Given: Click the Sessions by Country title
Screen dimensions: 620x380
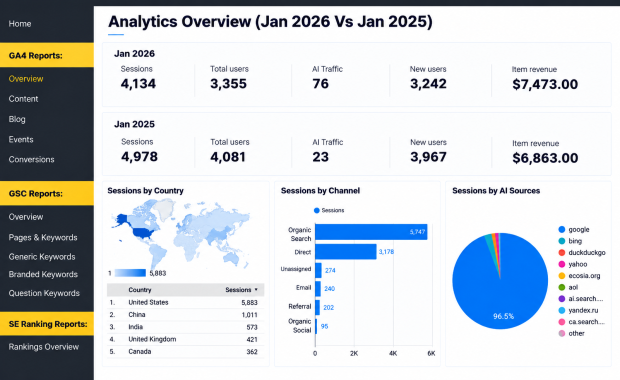Looking at the screenshot, I should 146,191.
